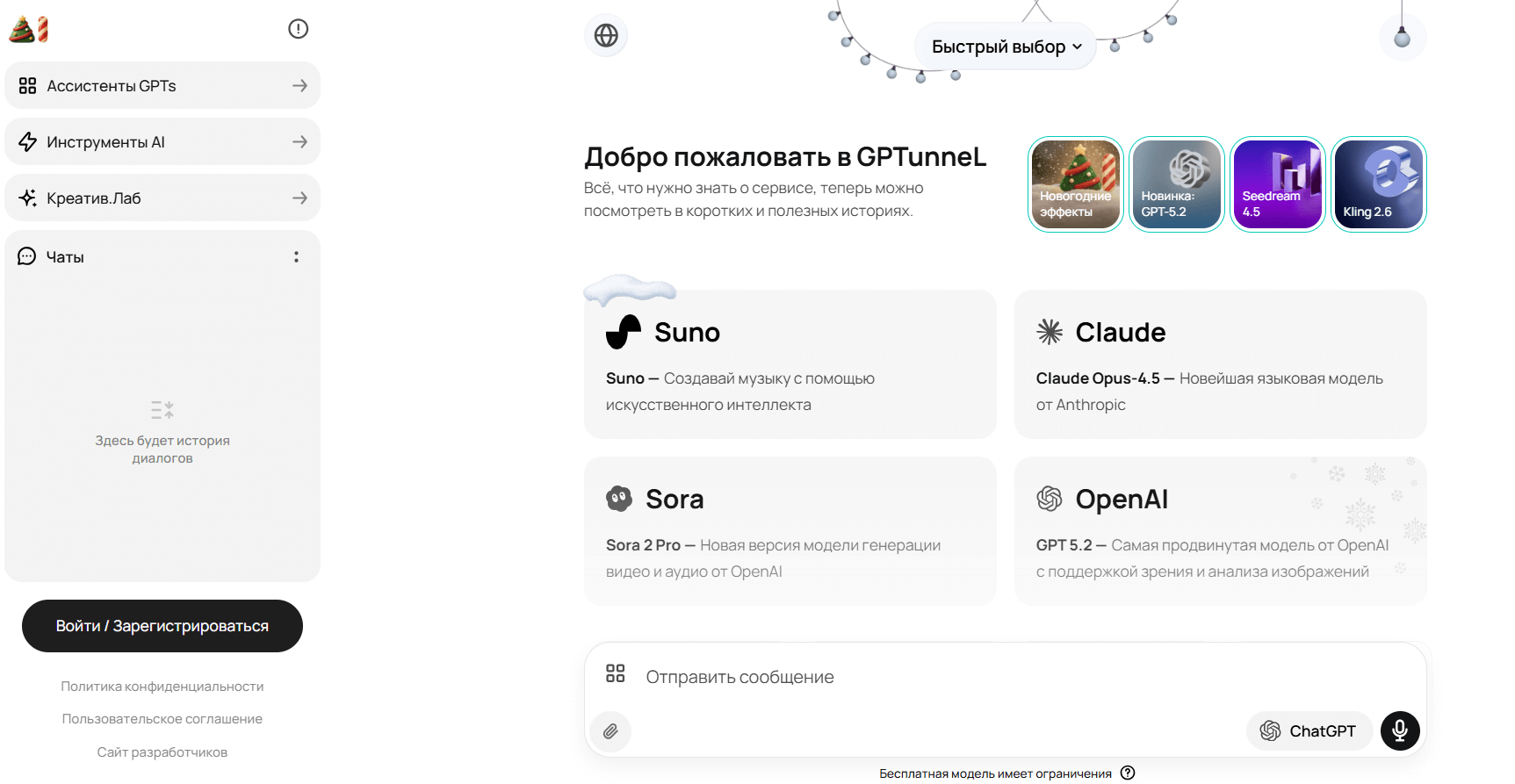Open the grid icon in message box
The height and width of the screenshot is (784, 1515).
pyautogui.click(x=615, y=673)
